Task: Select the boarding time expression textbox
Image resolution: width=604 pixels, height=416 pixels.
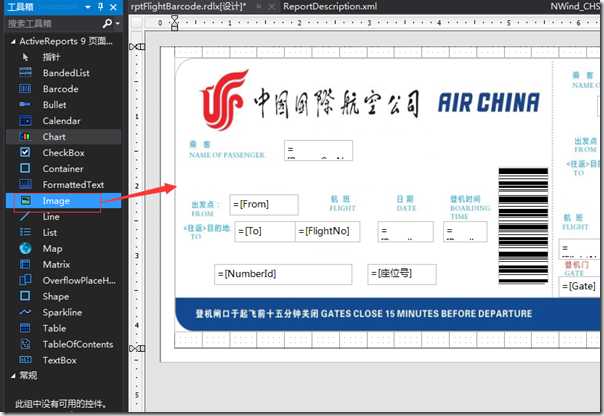Action: coord(465,231)
